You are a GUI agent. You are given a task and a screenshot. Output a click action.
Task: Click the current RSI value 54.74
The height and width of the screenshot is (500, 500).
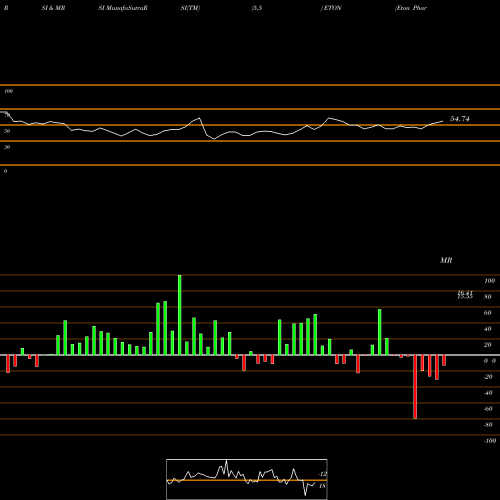tap(460, 119)
